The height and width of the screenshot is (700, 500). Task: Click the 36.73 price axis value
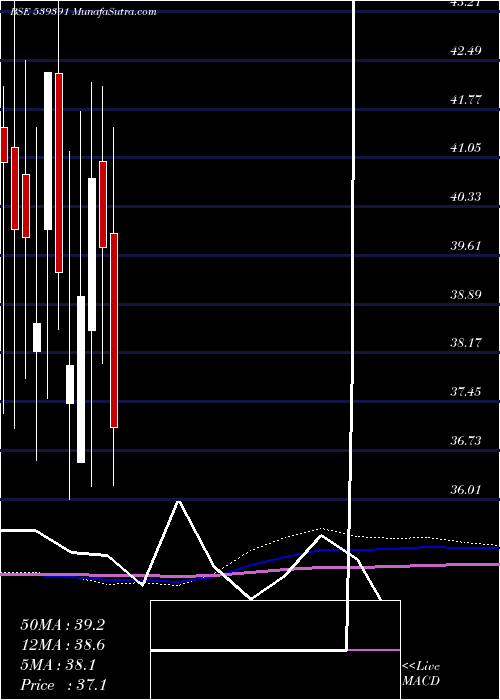point(466,441)
